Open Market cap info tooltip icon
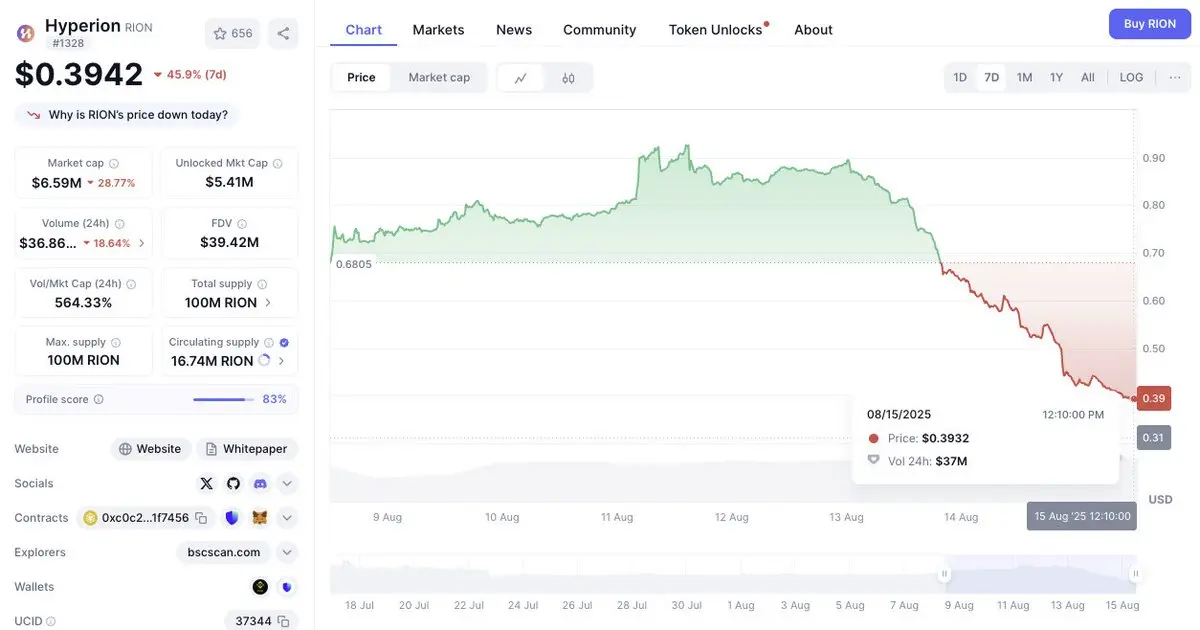This screenshot has width=1200, height=630. point(114,163)
